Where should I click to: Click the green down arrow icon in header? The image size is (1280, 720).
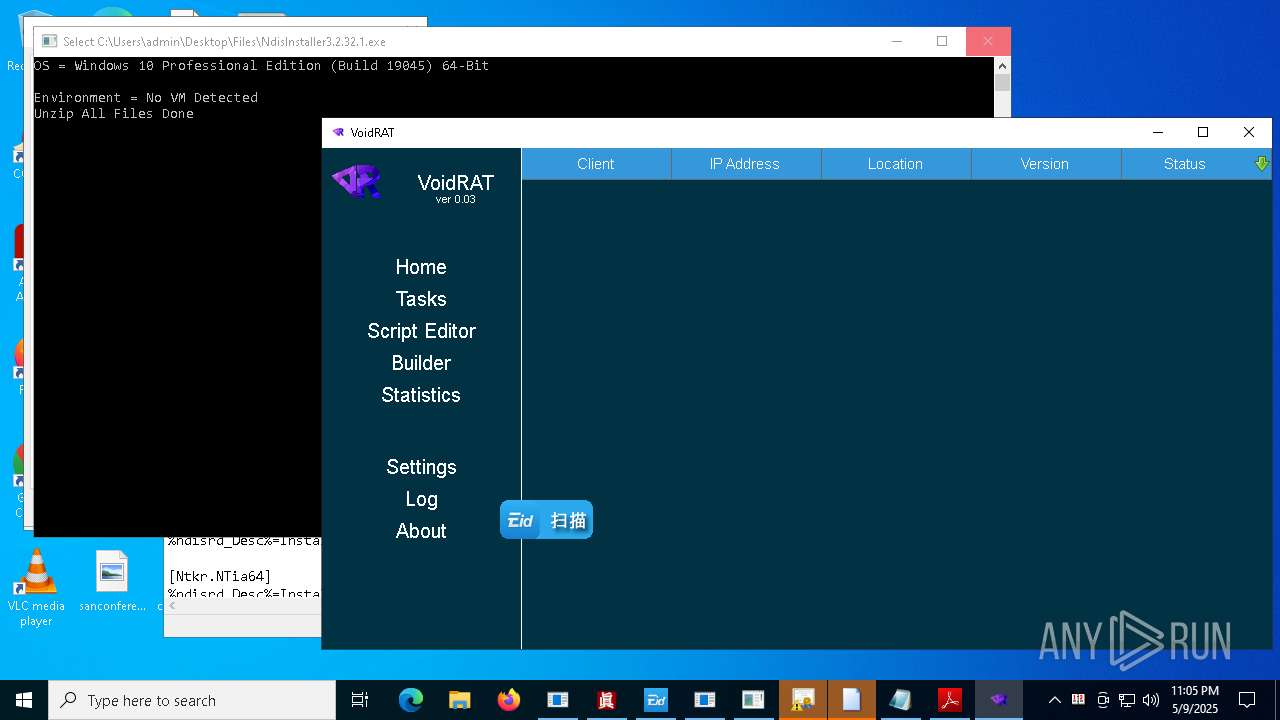(1262, 163)
